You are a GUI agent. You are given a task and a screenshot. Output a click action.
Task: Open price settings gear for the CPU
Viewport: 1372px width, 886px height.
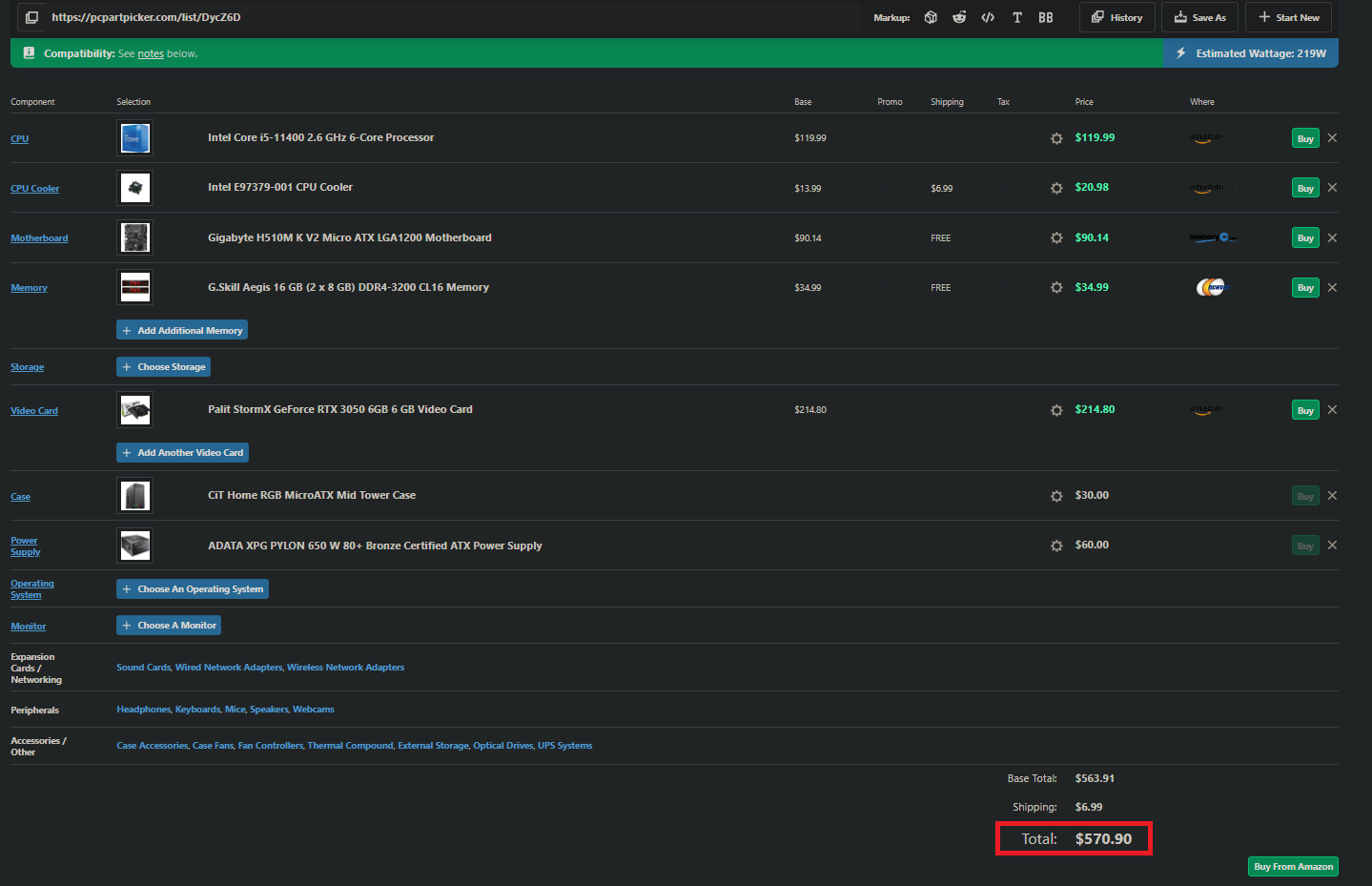pyautogui.click(x=1056, y=138)
